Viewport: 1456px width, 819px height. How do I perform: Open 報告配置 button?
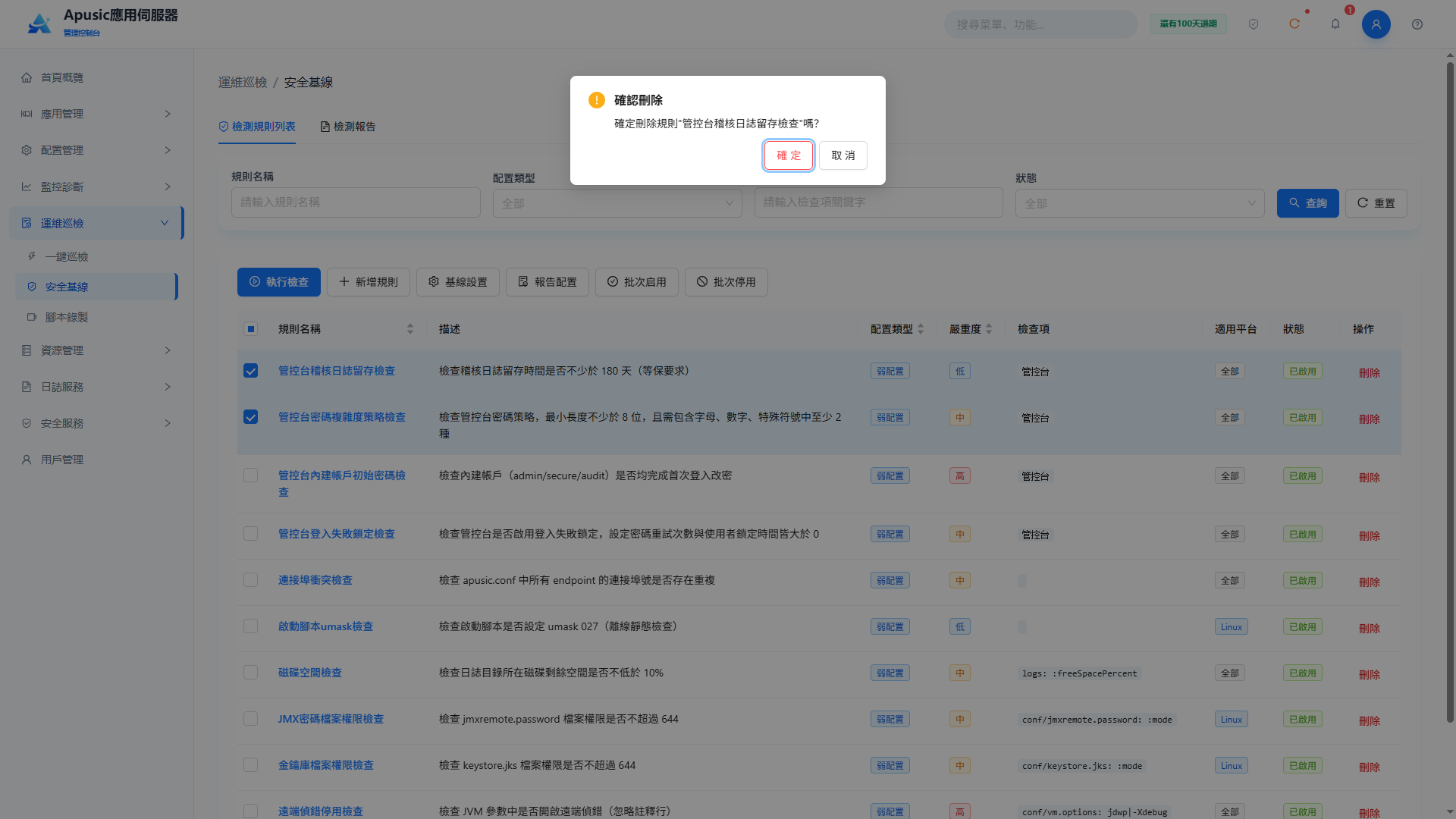(x=548, y=282)
